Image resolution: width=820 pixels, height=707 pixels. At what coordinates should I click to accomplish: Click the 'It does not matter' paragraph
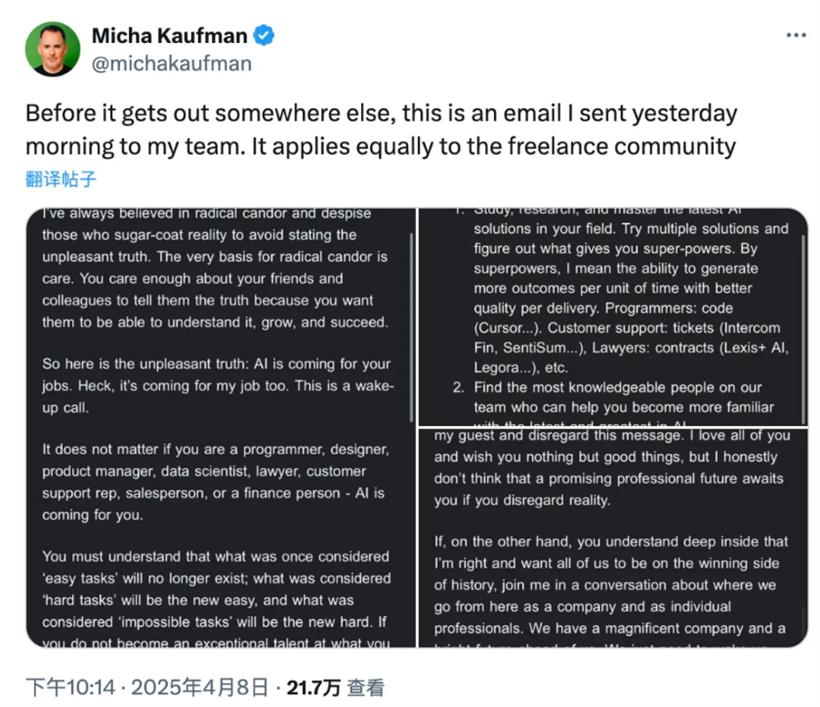215,482
